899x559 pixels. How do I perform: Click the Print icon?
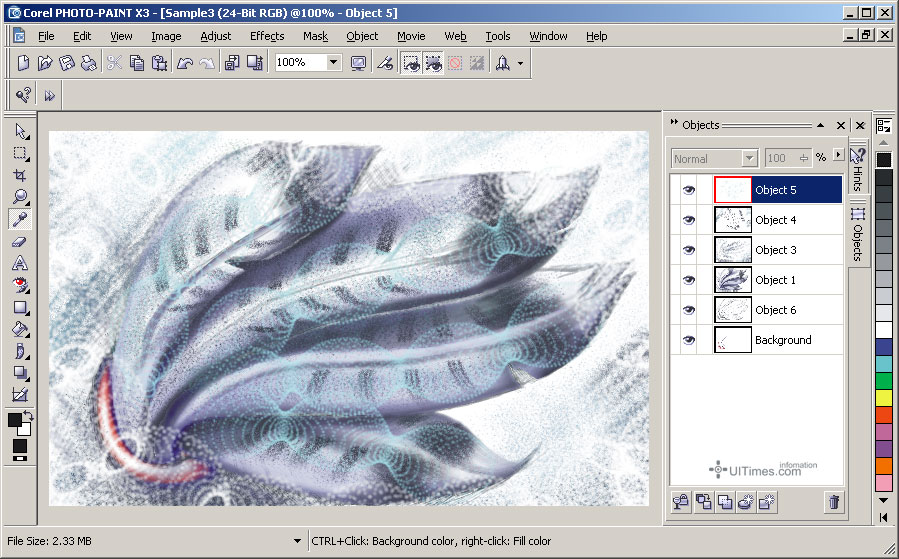pyautogui.click(x=88, y=62)
